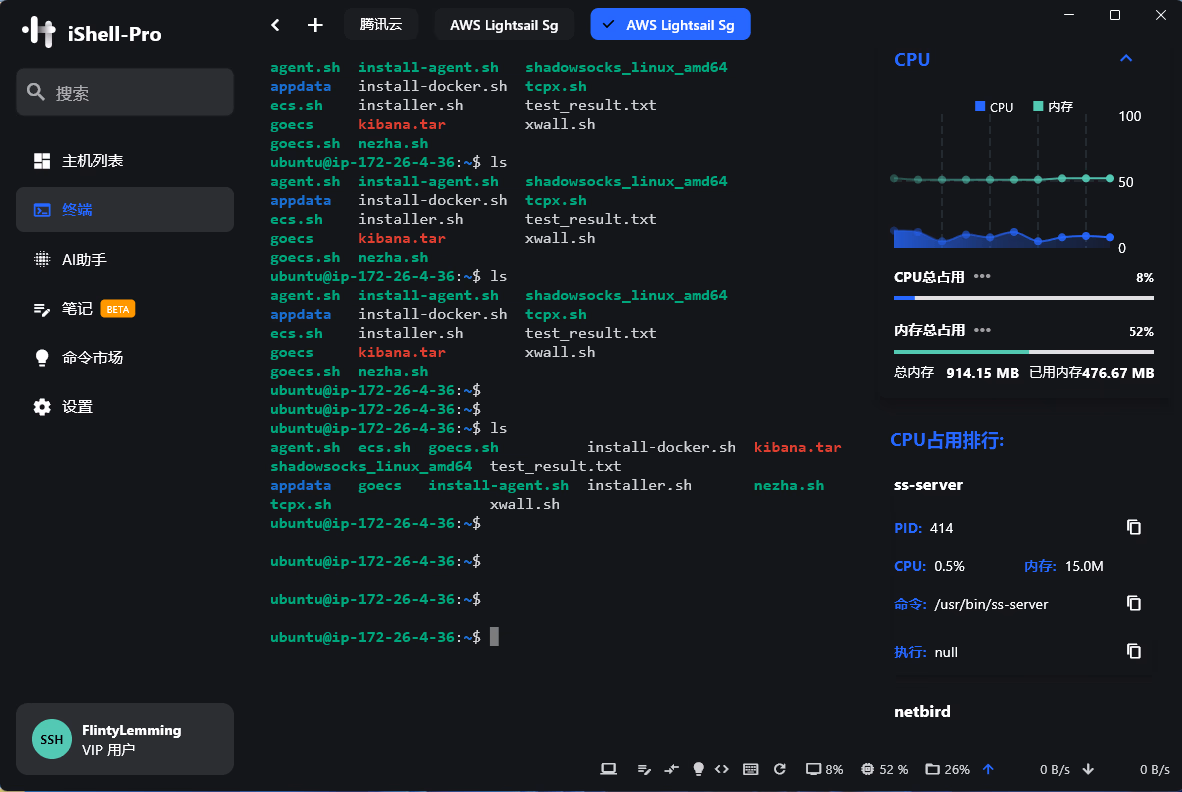Copy the ss-server PID value
The width and height of the screenshot is (1182, 792).
(1133, 527)
